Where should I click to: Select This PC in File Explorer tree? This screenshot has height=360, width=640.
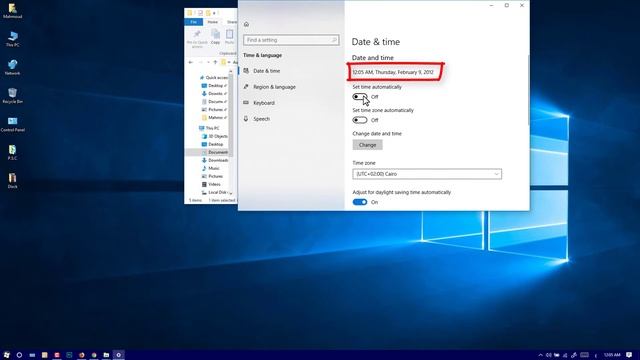click(209, 128)
